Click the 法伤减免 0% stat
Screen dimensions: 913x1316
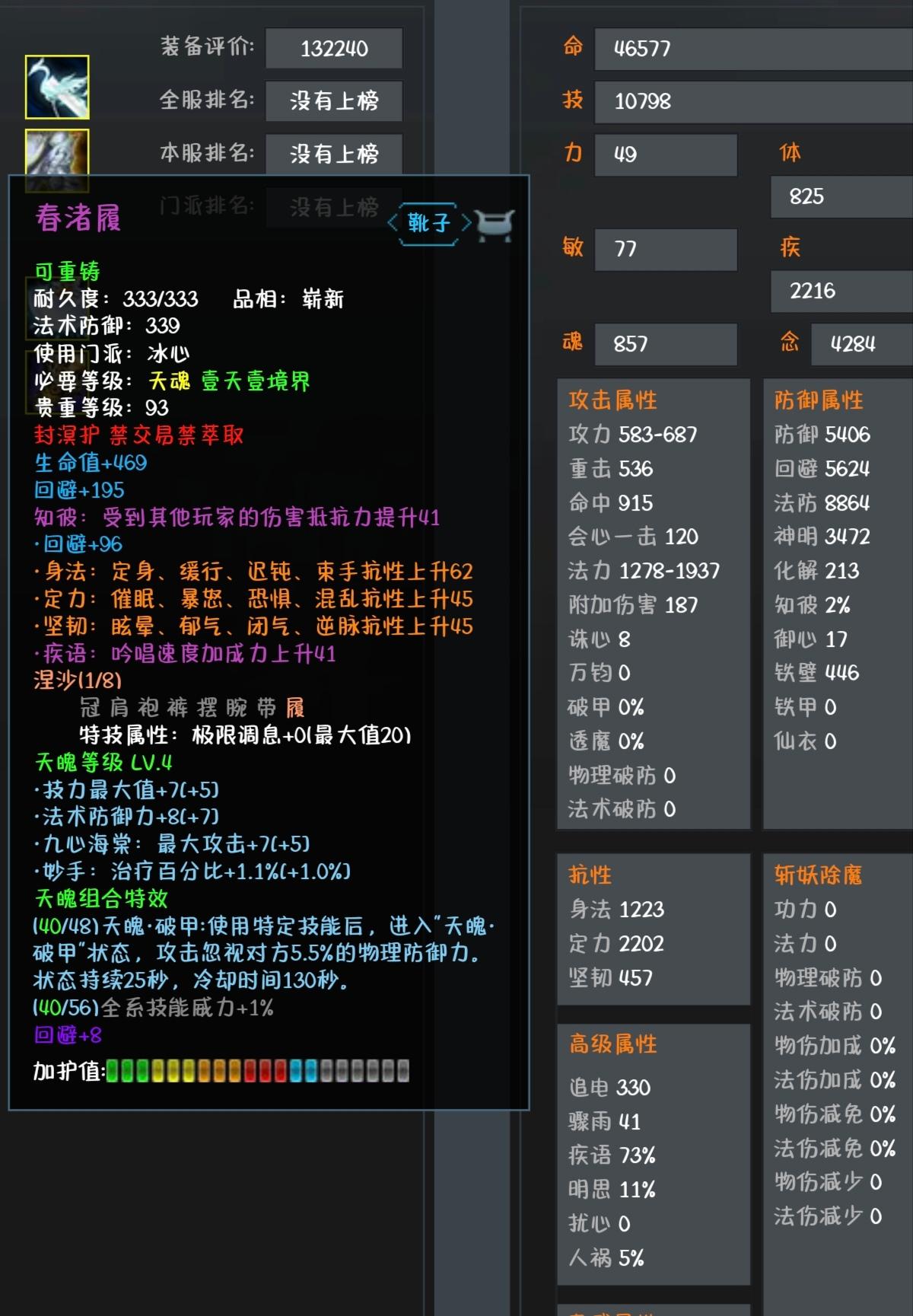(x=835, y=1149)
